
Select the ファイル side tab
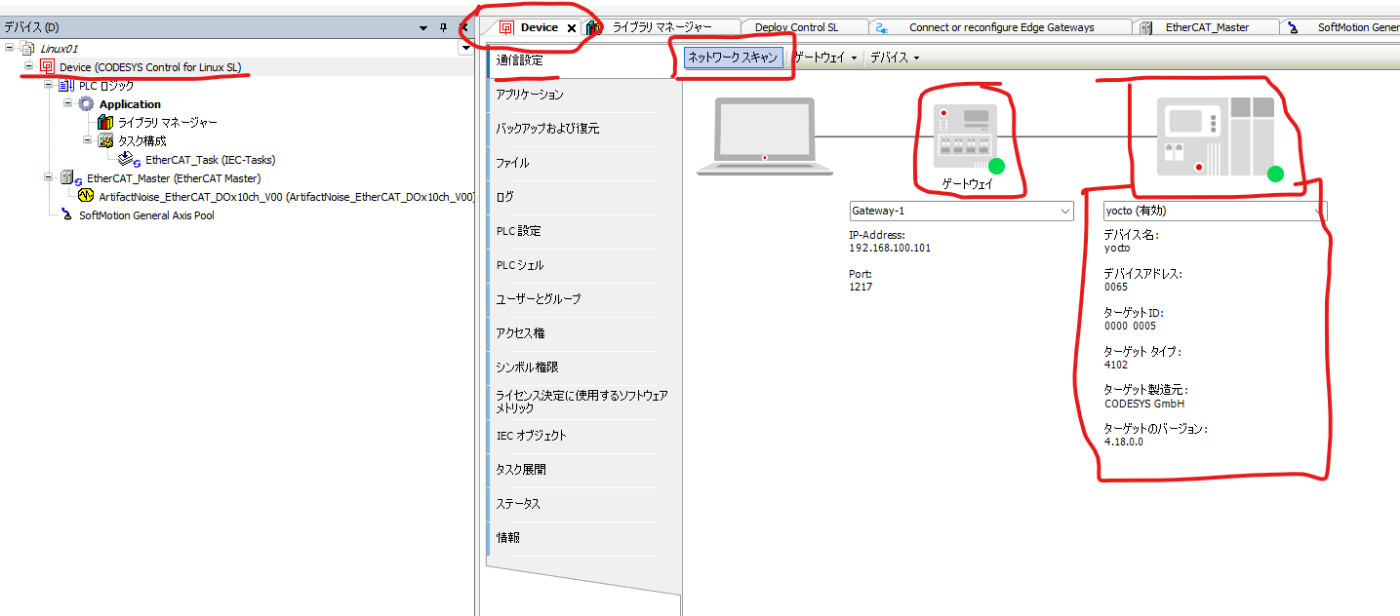click(584, 162)
